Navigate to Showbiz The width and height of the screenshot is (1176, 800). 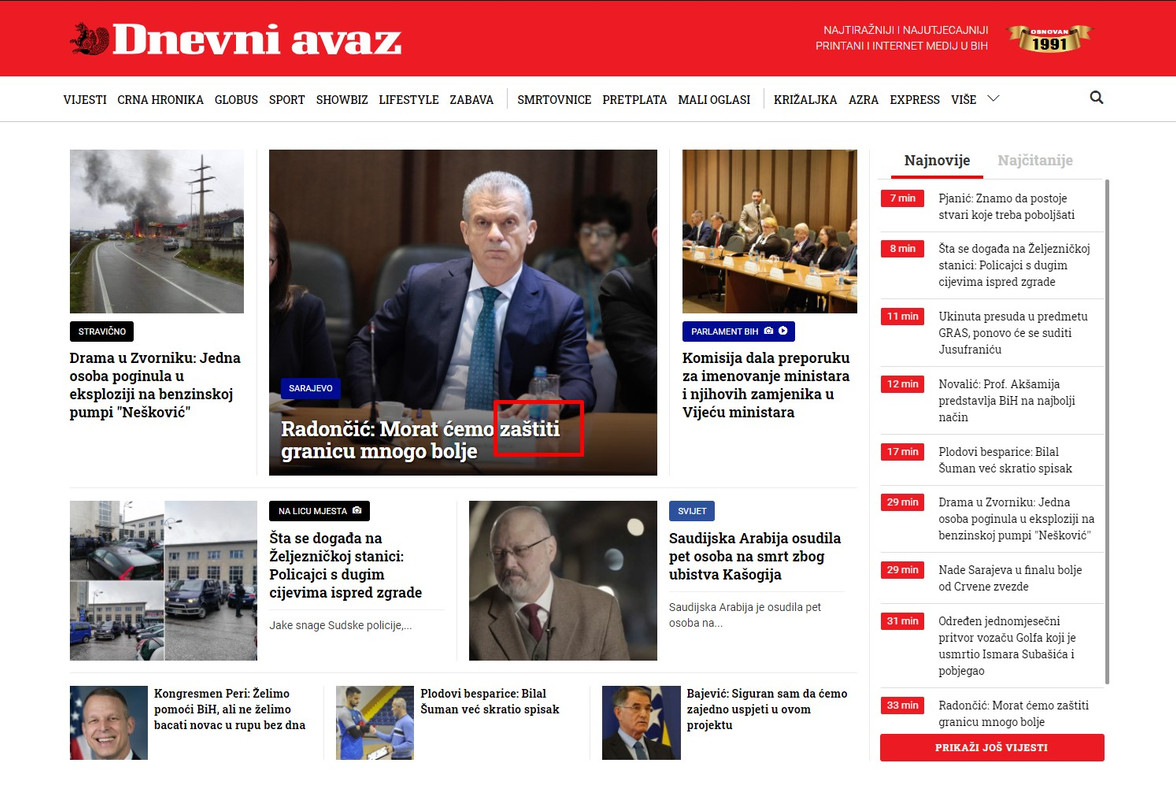pyautogui.click(x=342, y=99)
